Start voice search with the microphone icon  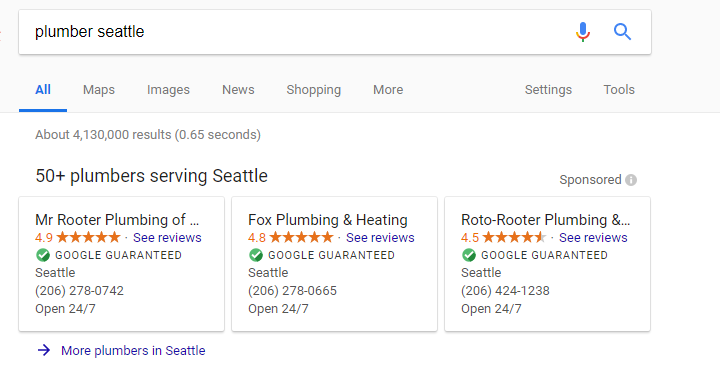click(583, 32)
